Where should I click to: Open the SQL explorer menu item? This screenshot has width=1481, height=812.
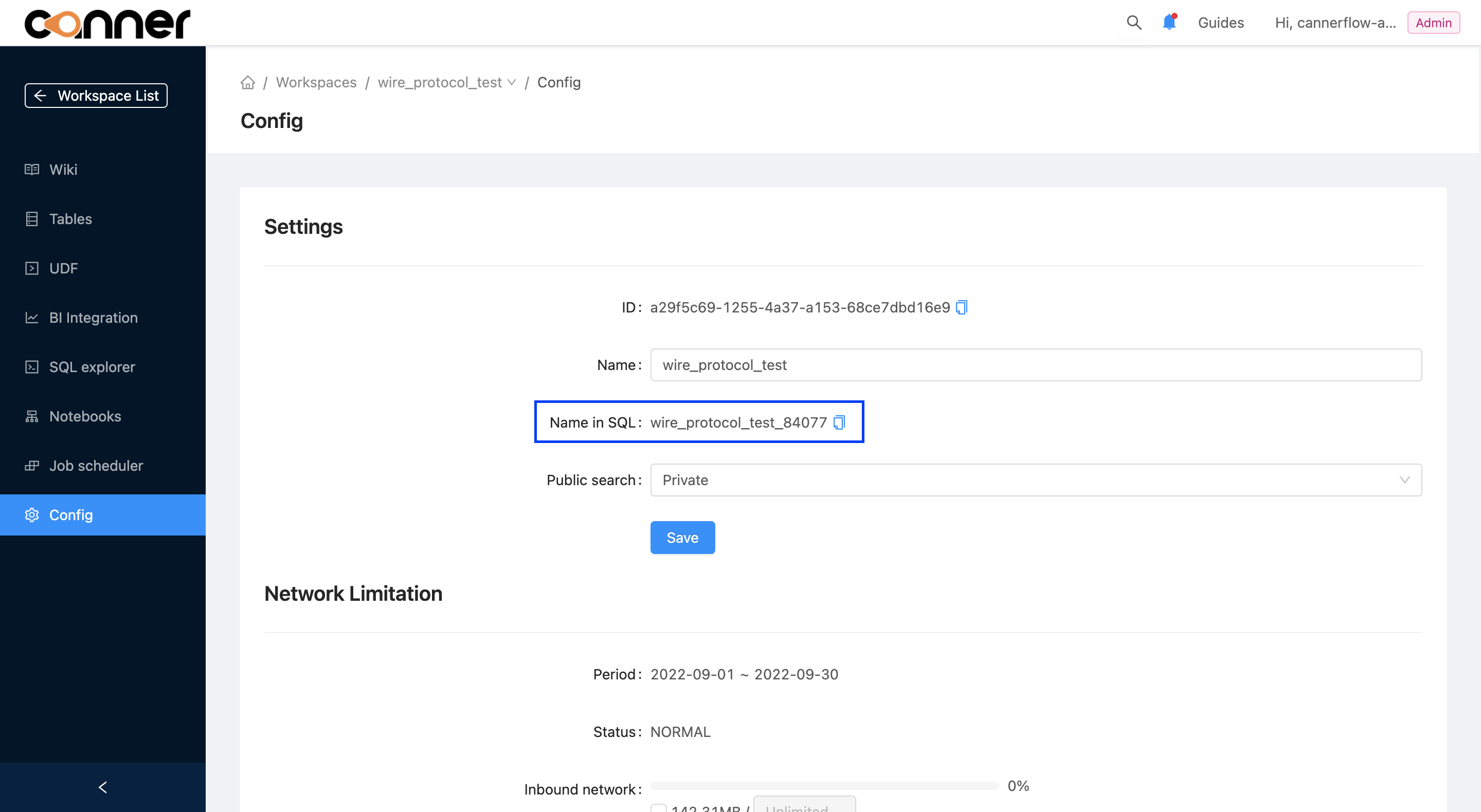(x=103, y=367)
